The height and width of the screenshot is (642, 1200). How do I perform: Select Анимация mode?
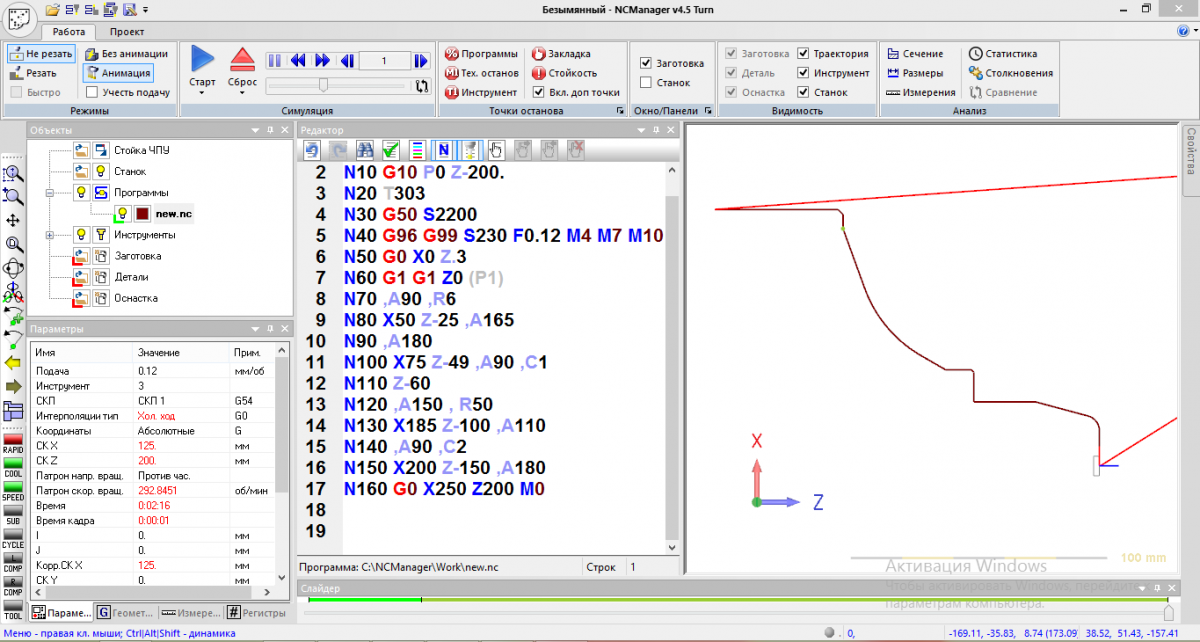click(x=117, y=73)
